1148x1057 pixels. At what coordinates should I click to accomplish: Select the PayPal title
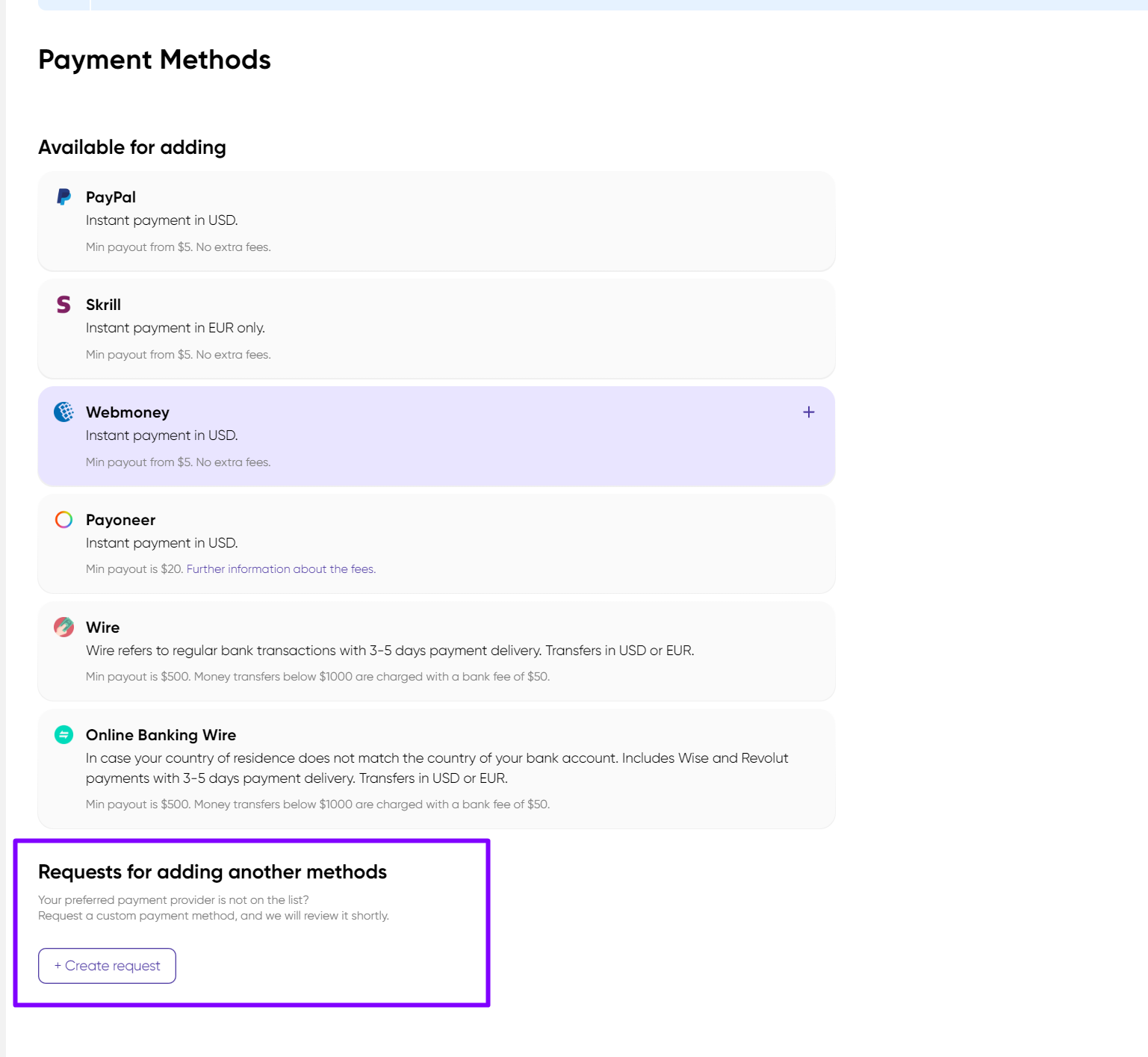(111, 197)
